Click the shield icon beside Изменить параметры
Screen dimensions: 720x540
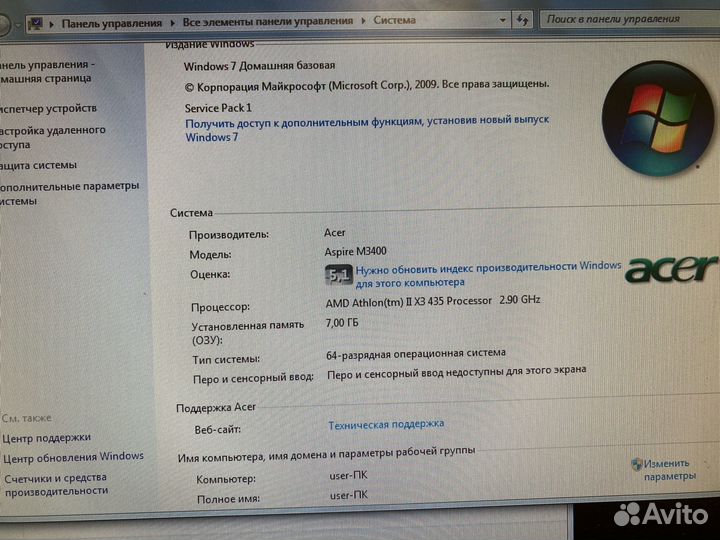(636, 464)
